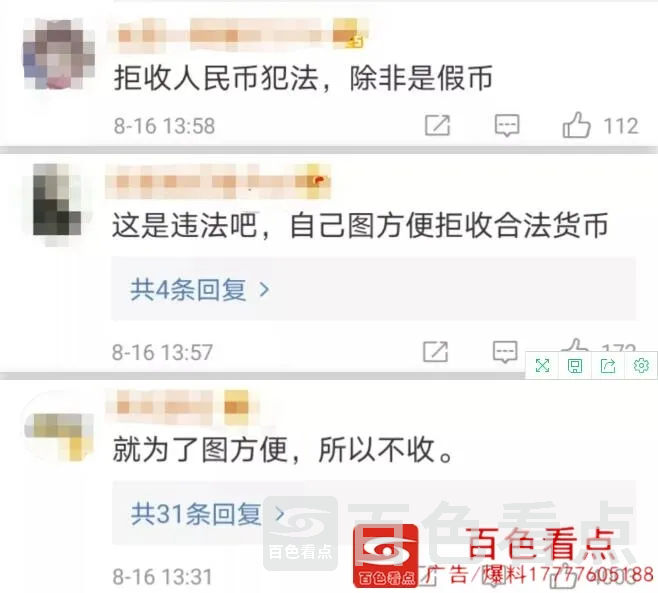Reply to the 8-16 13:57 comment
This screenshot has height=593, width=658.
click(x=505, y=352)
